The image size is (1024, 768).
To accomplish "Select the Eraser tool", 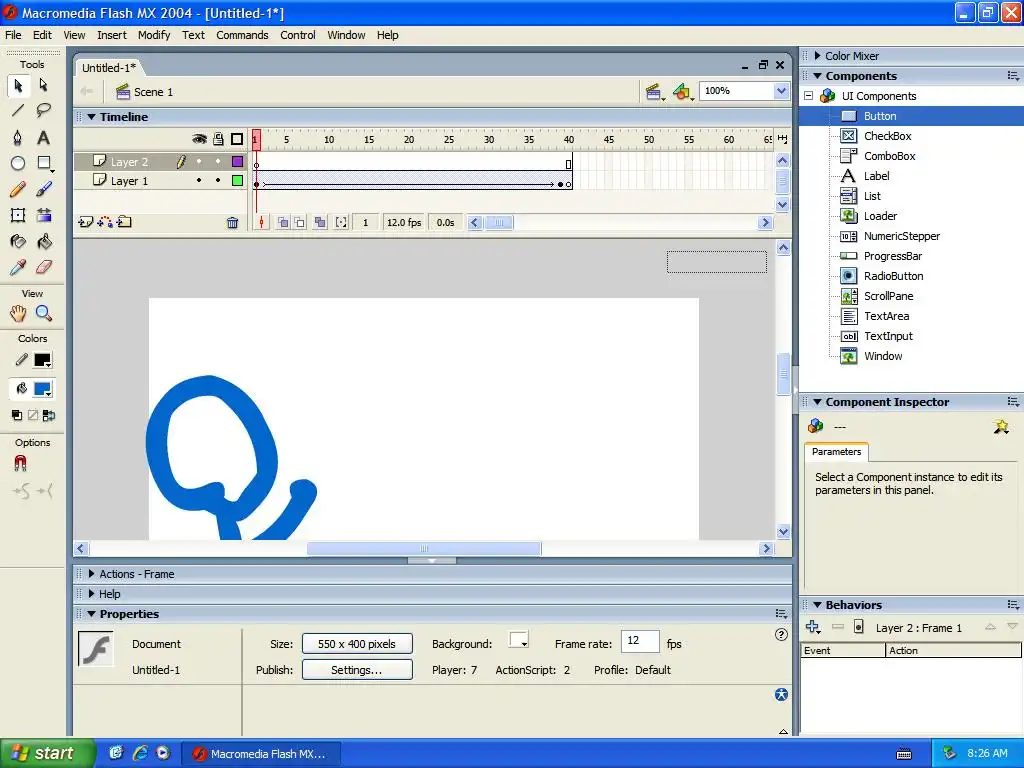I will (x=44, y=267).
